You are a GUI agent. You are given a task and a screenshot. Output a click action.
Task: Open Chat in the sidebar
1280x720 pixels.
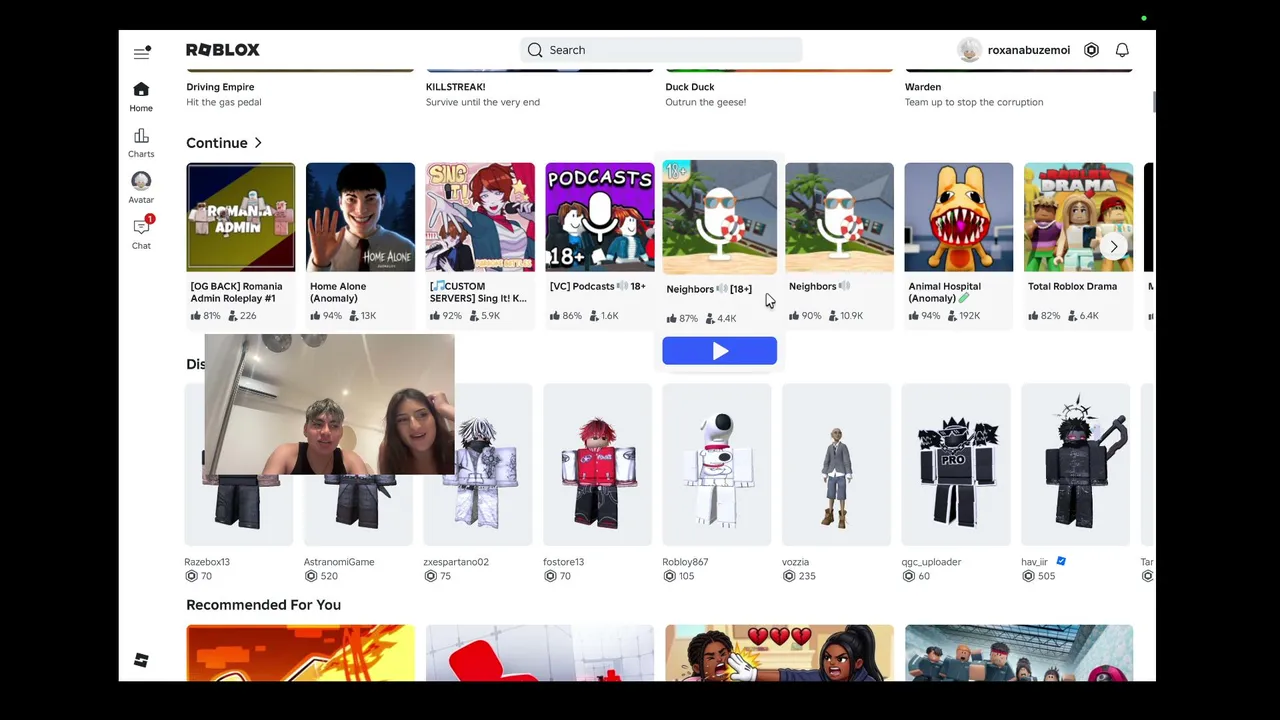point(141,233)
